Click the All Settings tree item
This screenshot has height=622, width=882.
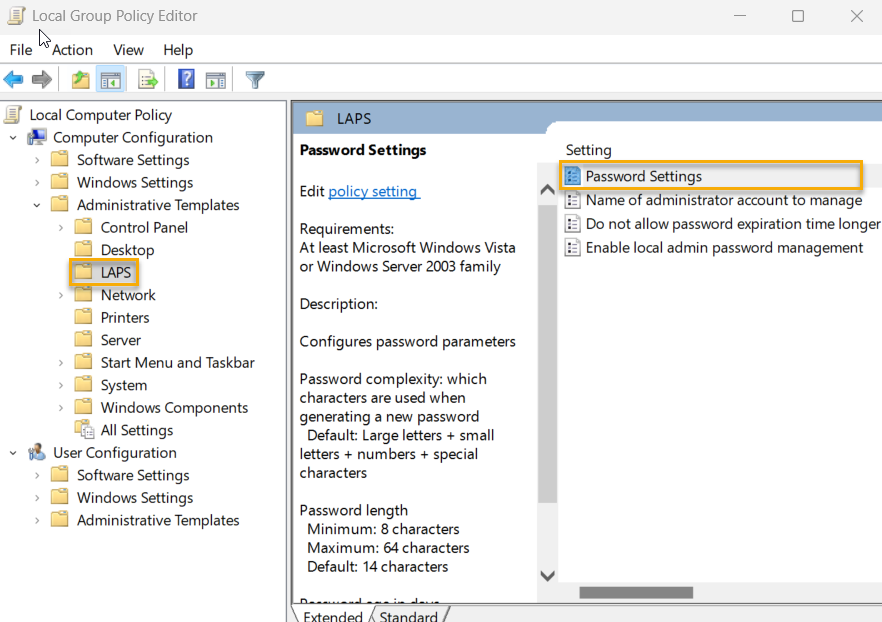coord(137,429)
